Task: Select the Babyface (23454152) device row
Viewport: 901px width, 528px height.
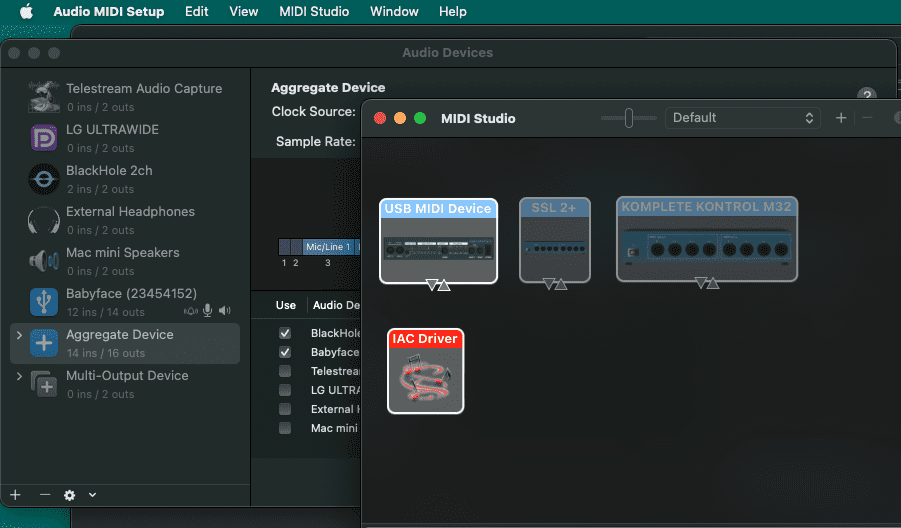Action: click(125, 302)
